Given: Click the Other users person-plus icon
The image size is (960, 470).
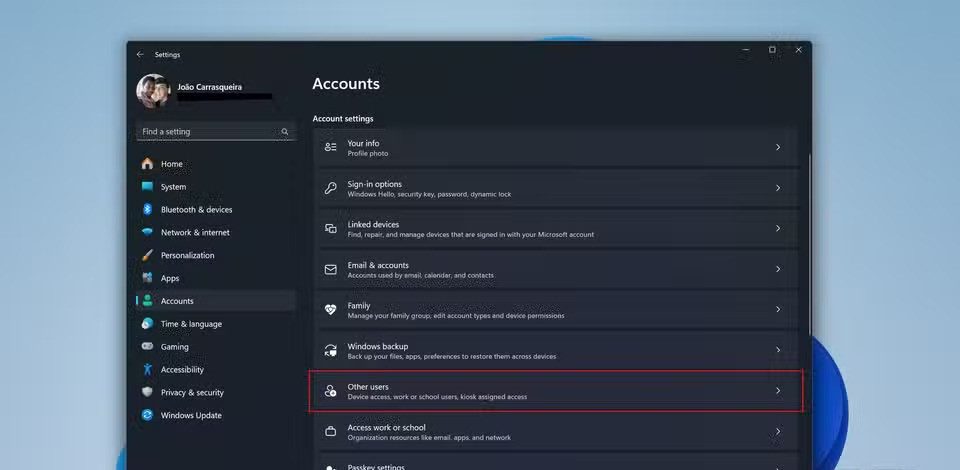Looking at the screenshot, I should pyautogui.click(x=331, y=391).
